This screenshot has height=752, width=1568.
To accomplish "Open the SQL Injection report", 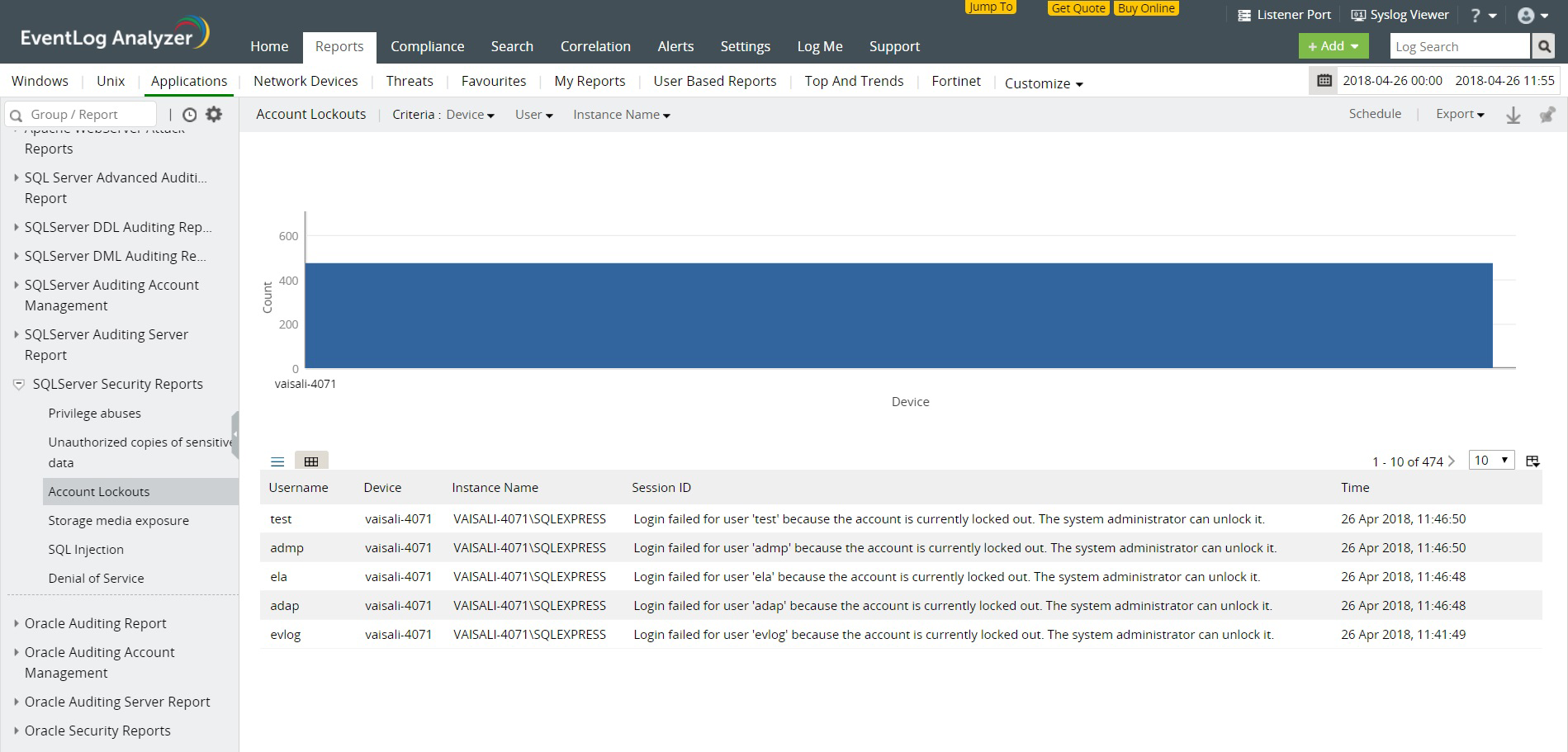I will 86,550.
